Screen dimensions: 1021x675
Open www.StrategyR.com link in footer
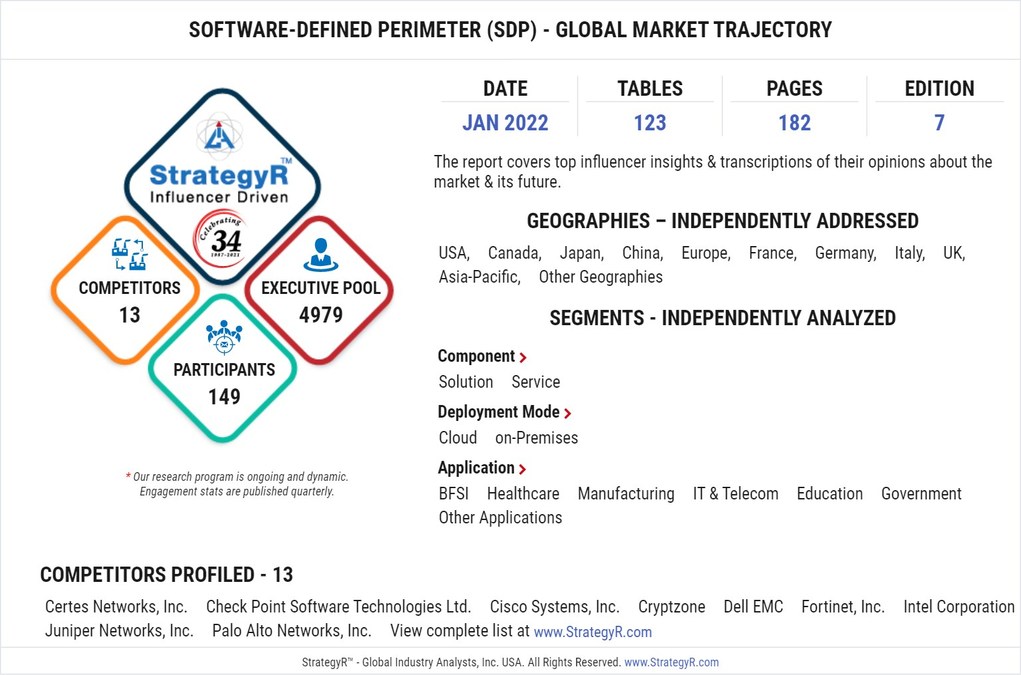point(671,663)
